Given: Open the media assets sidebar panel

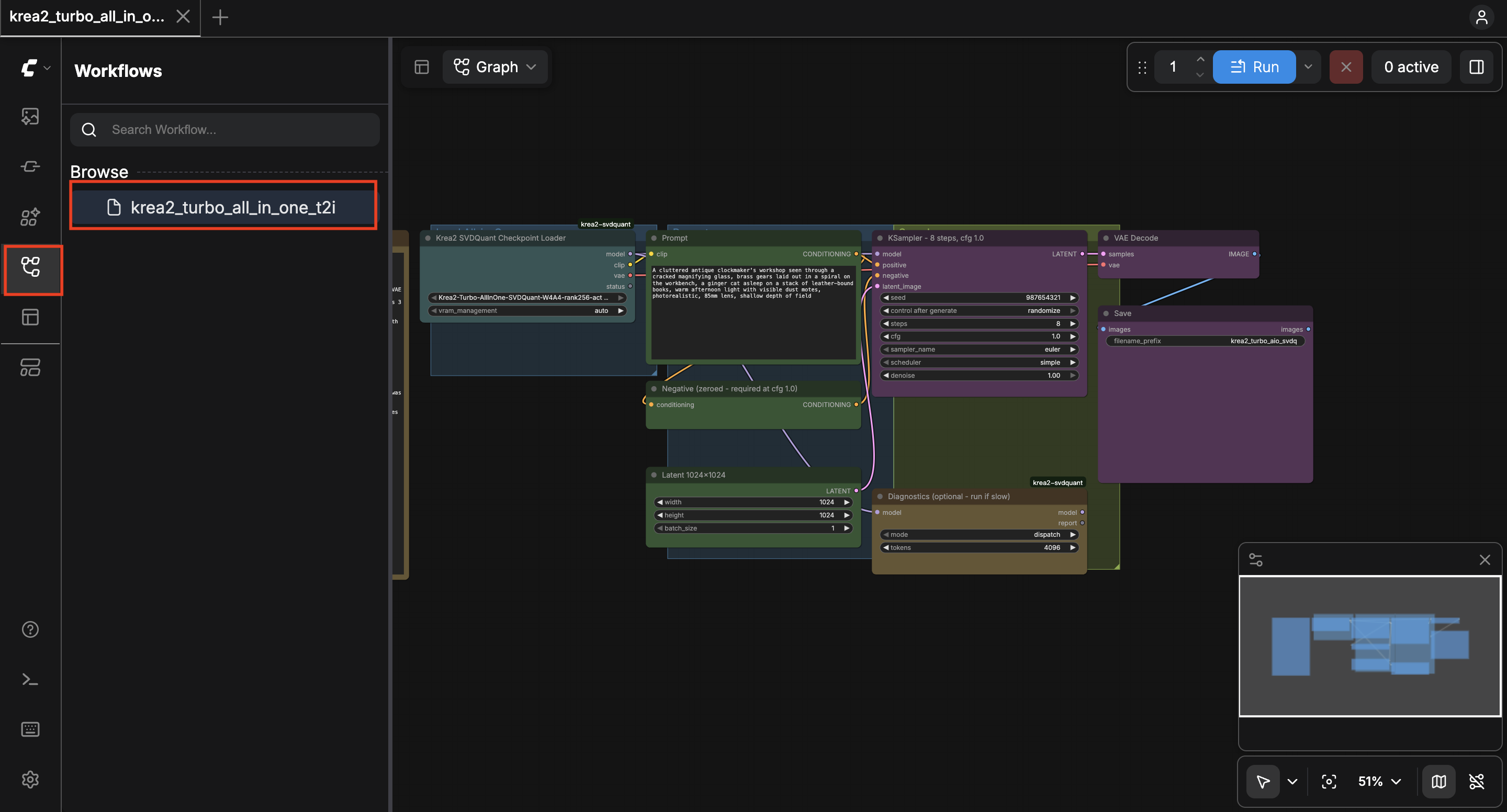Looking at the screenshot, I should click(x=30, y=117).
